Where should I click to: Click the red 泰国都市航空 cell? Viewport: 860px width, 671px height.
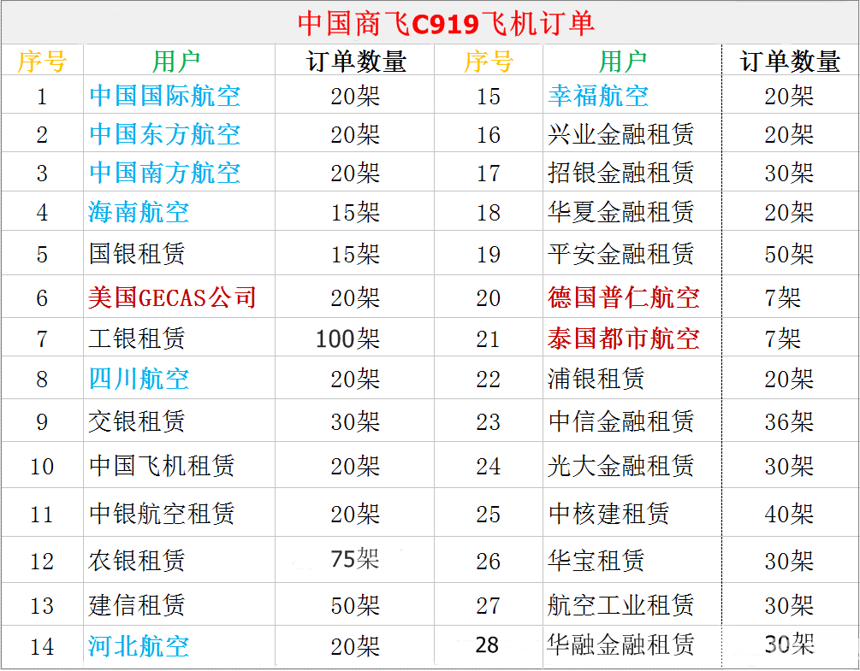coord(632,338)
